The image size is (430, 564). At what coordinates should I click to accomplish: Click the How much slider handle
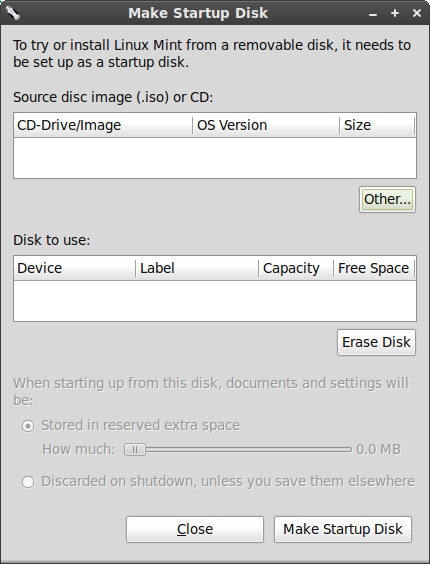coord(135,450)
